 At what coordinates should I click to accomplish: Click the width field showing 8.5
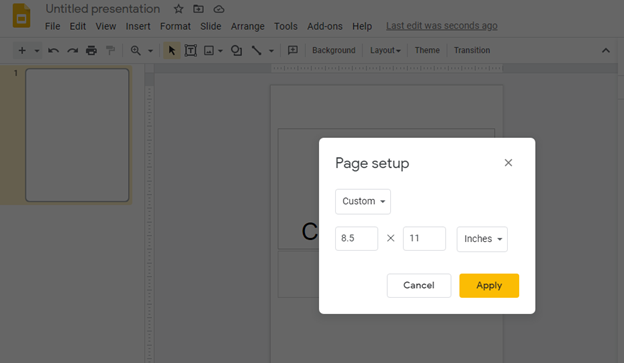coord(357,238)
